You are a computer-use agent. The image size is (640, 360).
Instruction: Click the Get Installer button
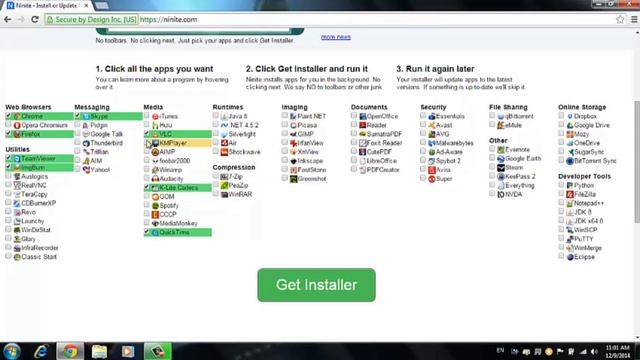point(316,285)
